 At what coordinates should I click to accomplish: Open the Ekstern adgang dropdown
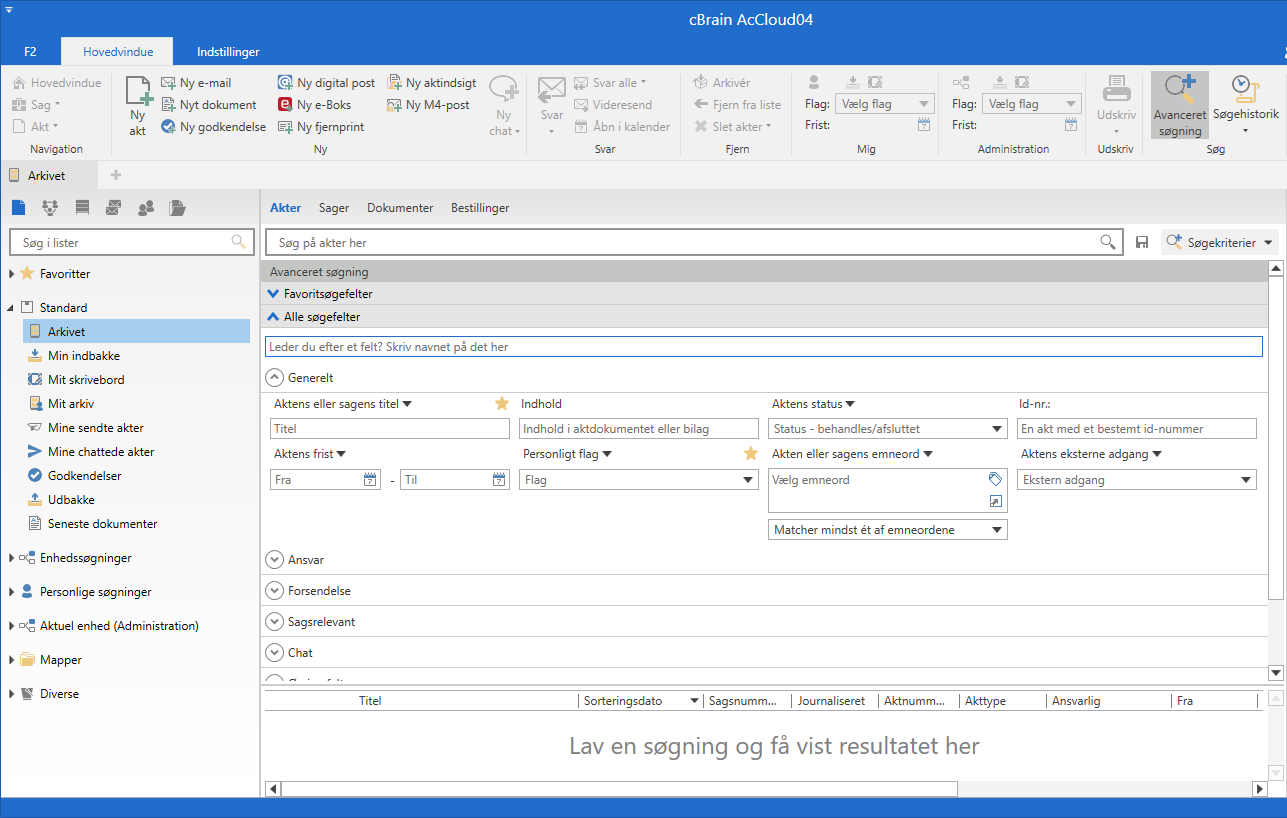click(x=1137, y=480)
